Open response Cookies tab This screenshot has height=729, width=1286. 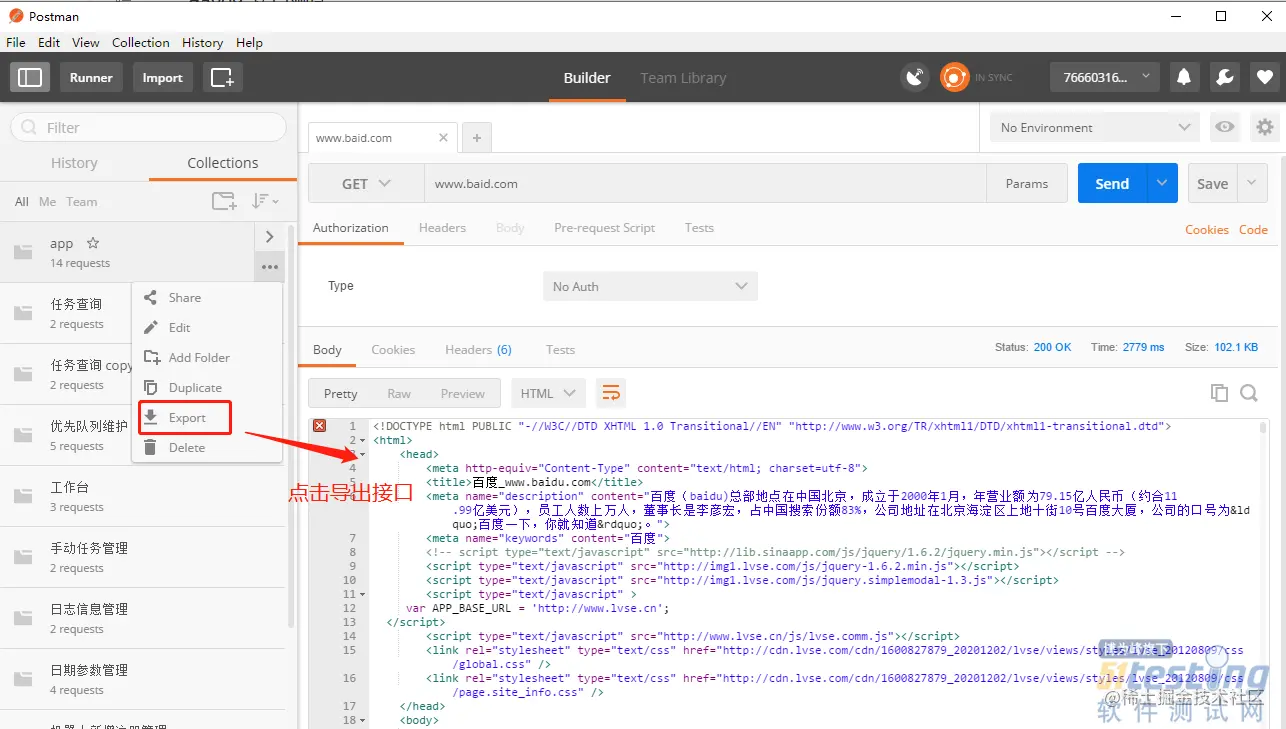click(393, 349)
